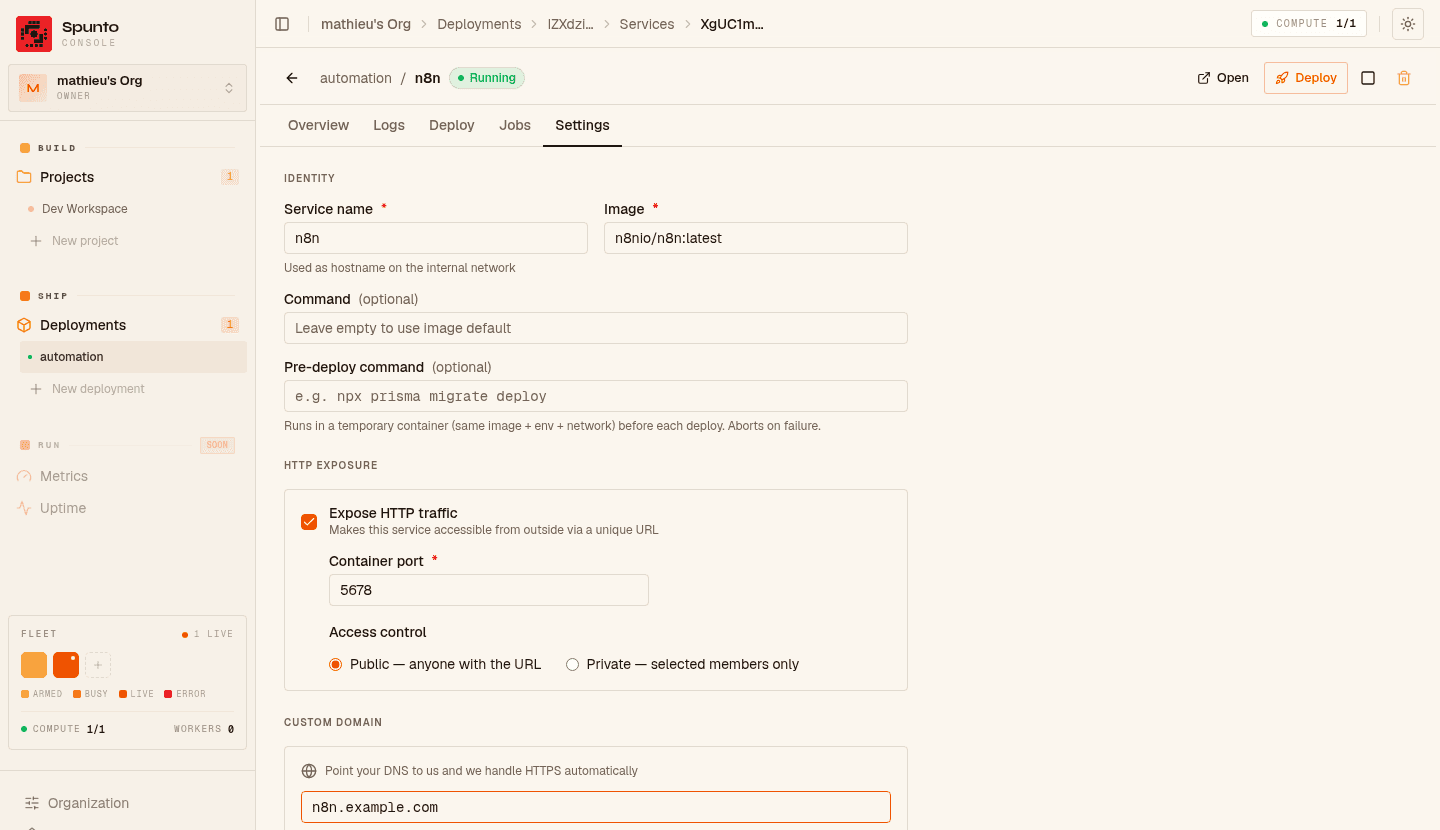1440x830 pixels.
Task: Click the Command input field
Action: [x=596, y=328]
